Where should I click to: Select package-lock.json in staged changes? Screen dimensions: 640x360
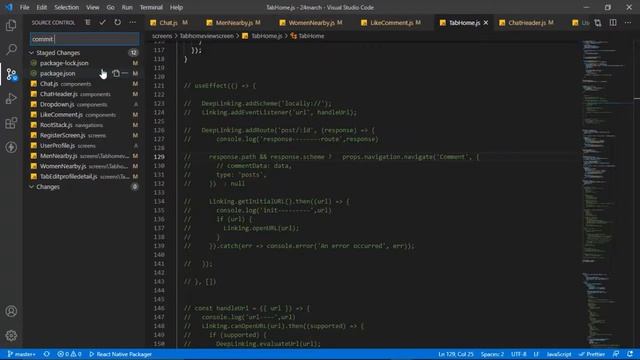(x=84, y=63)
